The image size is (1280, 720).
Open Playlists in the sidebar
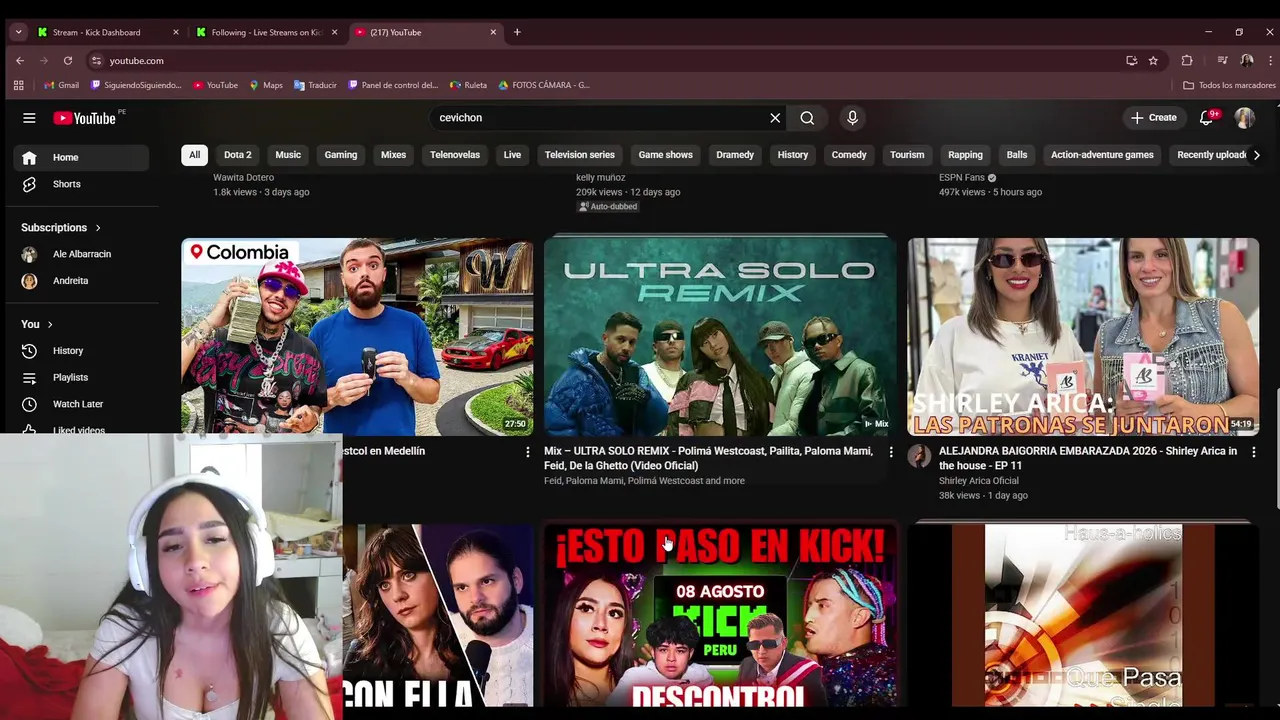(81, 378)
